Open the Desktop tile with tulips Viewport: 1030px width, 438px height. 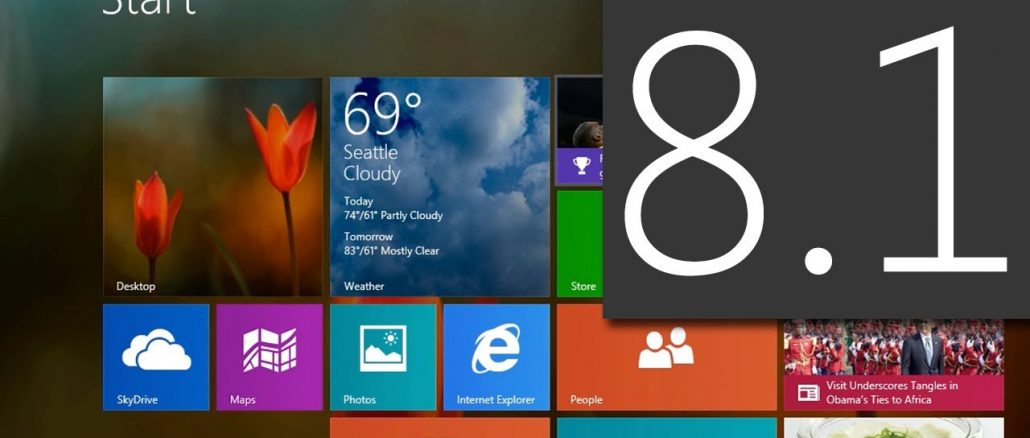click(x=212, y=187)
